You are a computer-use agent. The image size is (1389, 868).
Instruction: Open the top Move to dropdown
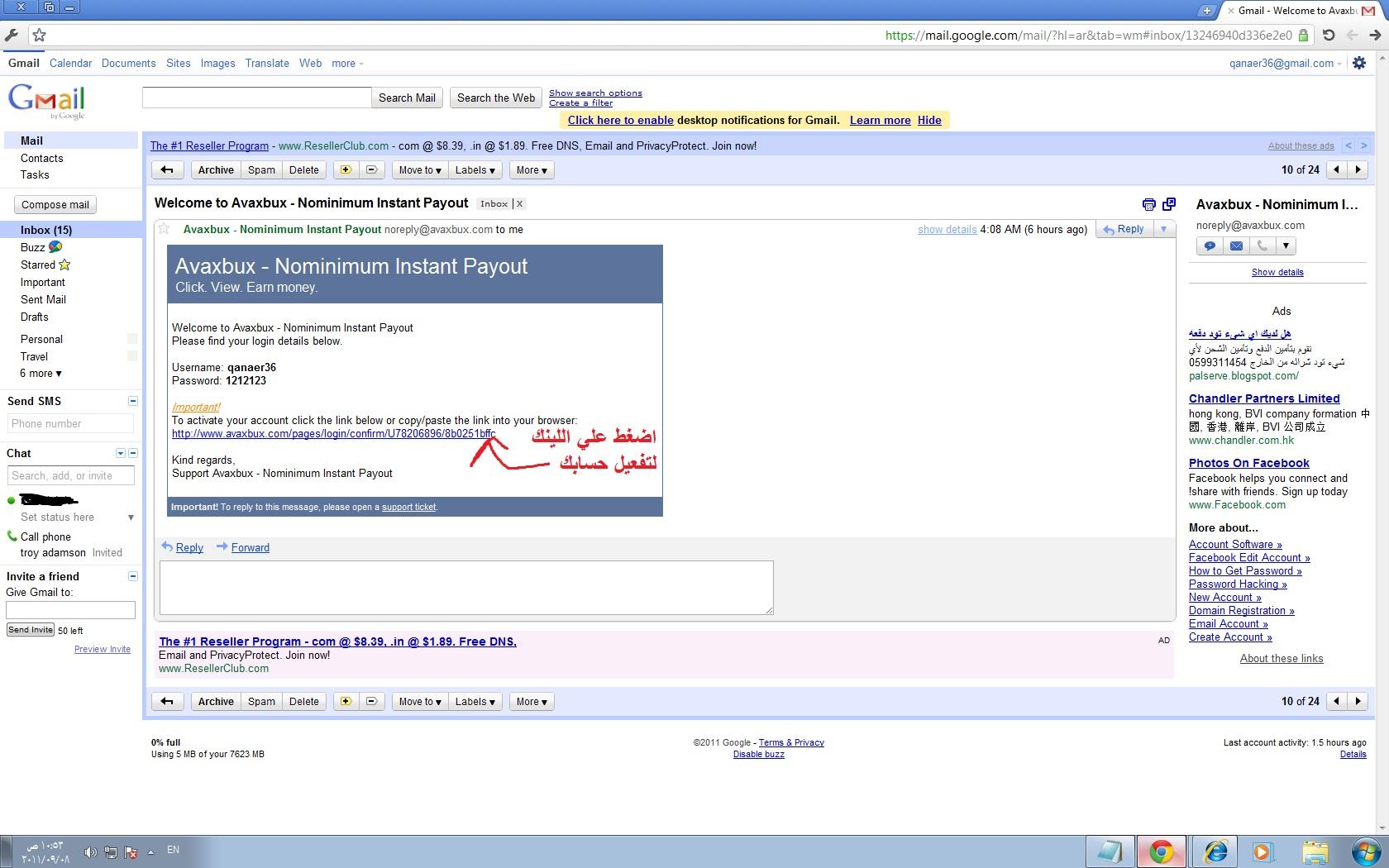tap(420, 169)
